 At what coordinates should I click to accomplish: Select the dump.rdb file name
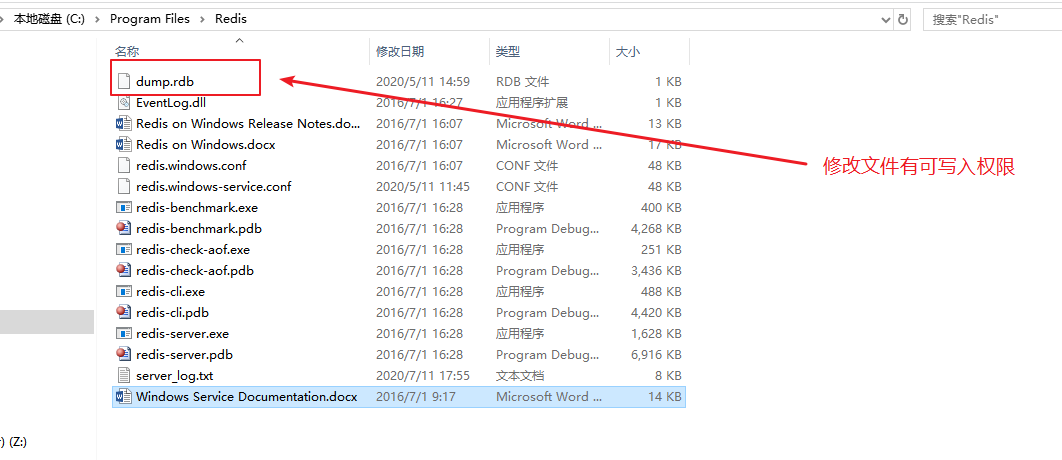(x=166, y=82)
